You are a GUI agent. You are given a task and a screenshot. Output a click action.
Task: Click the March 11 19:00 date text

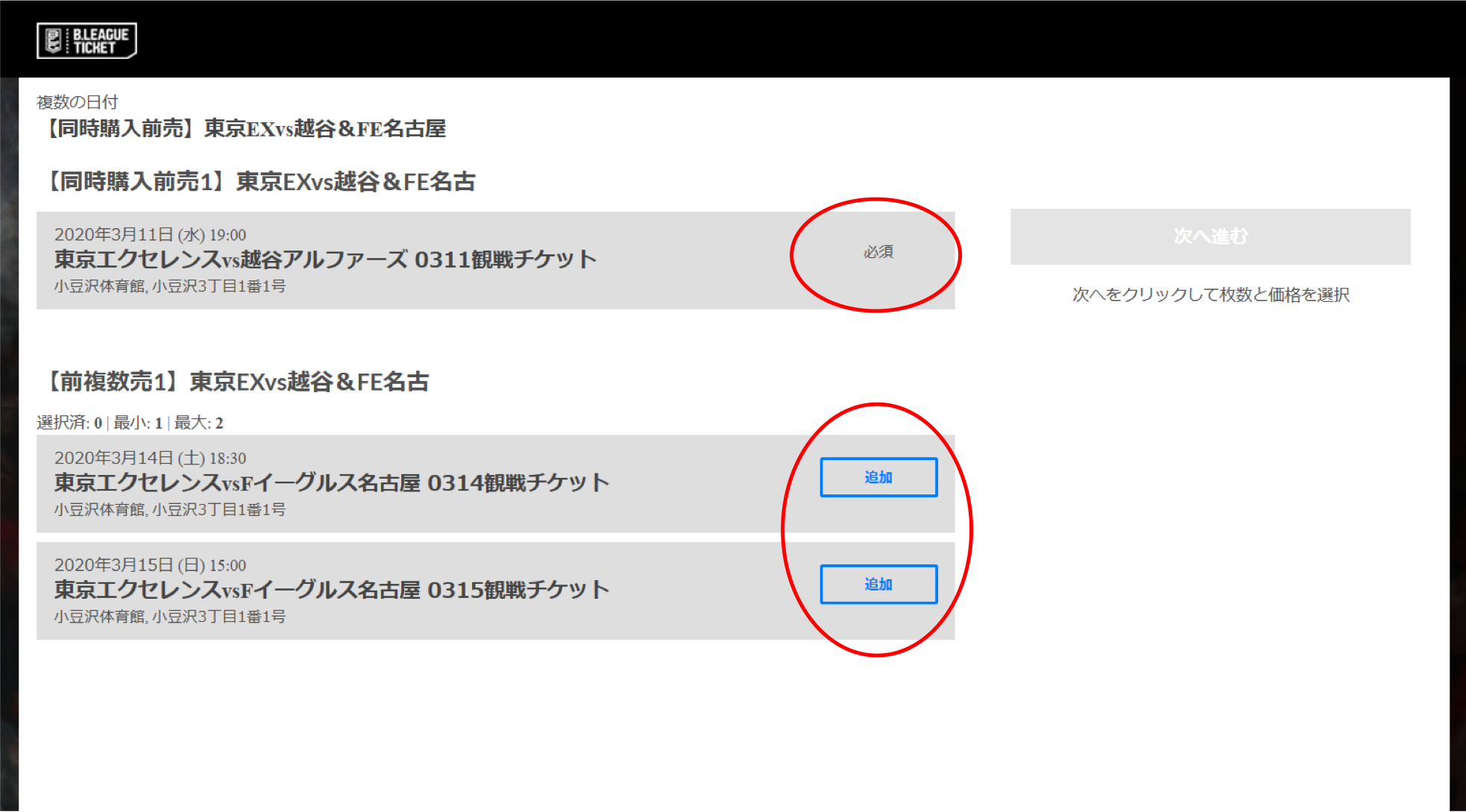tap(150, 235)
